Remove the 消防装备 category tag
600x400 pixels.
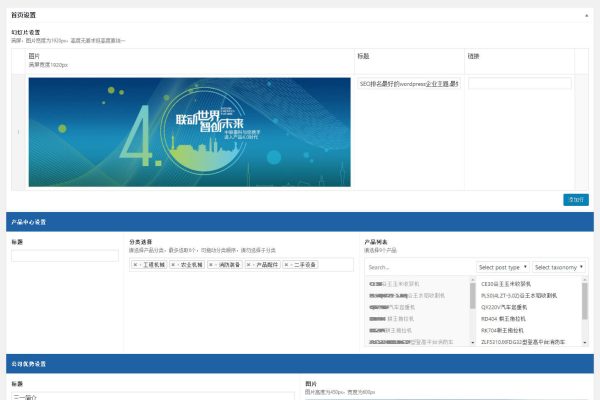(212, 265)
